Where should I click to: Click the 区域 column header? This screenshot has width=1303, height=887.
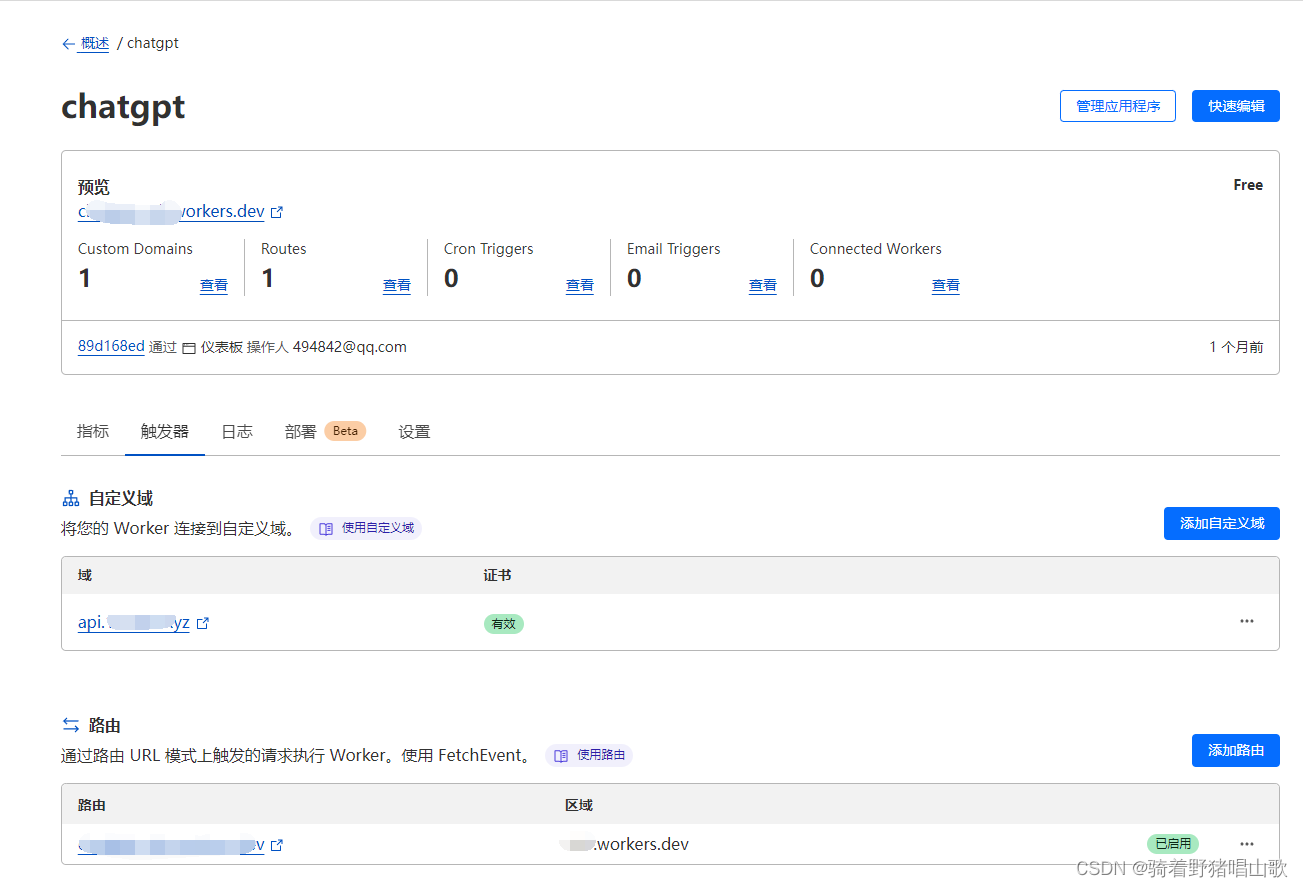point(579,805)
